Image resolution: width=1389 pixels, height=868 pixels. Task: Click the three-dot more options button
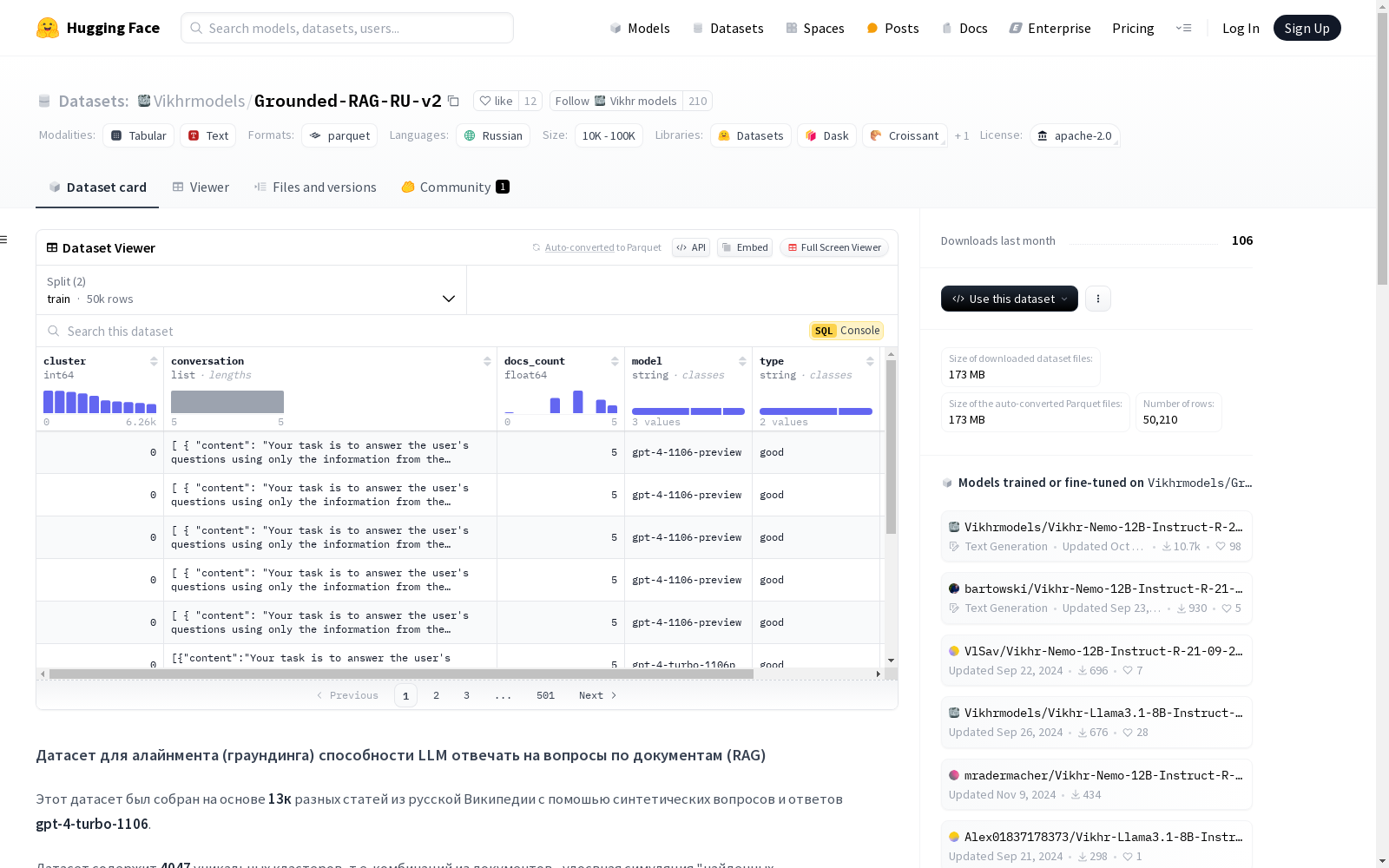pos(1098,299)
